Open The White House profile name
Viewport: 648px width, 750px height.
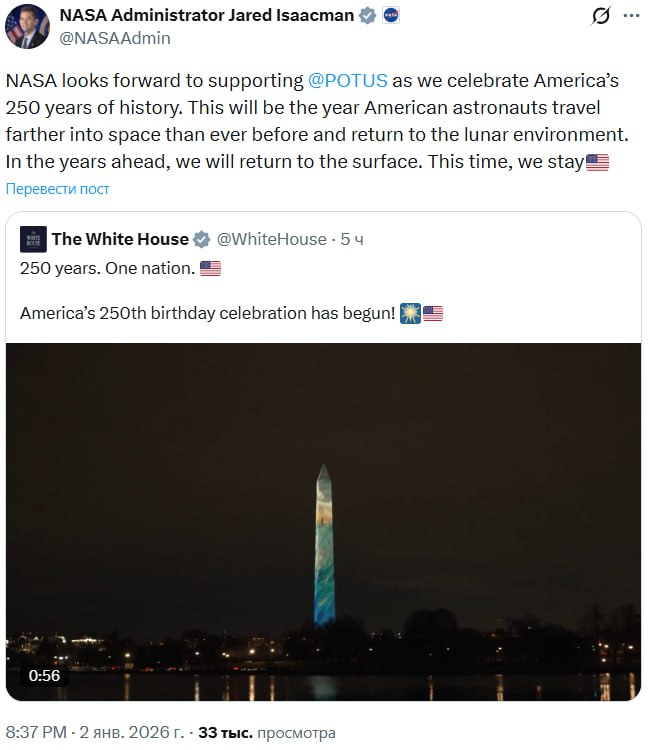(x=120, y=239)
